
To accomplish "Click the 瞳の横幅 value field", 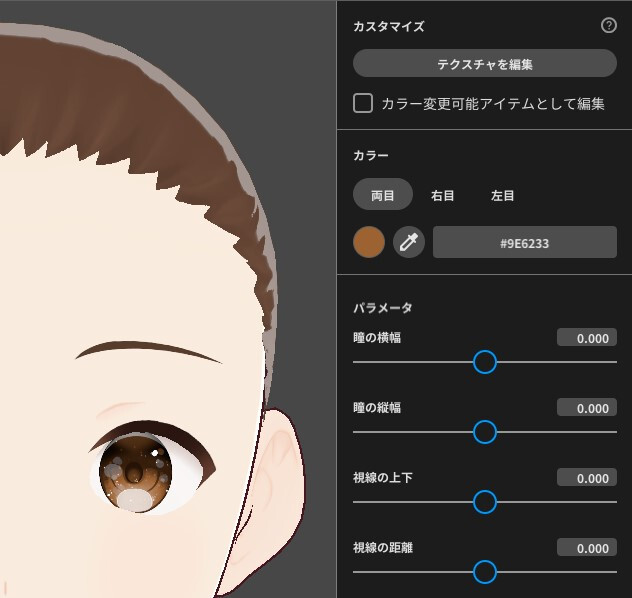I will click(586, 338).
